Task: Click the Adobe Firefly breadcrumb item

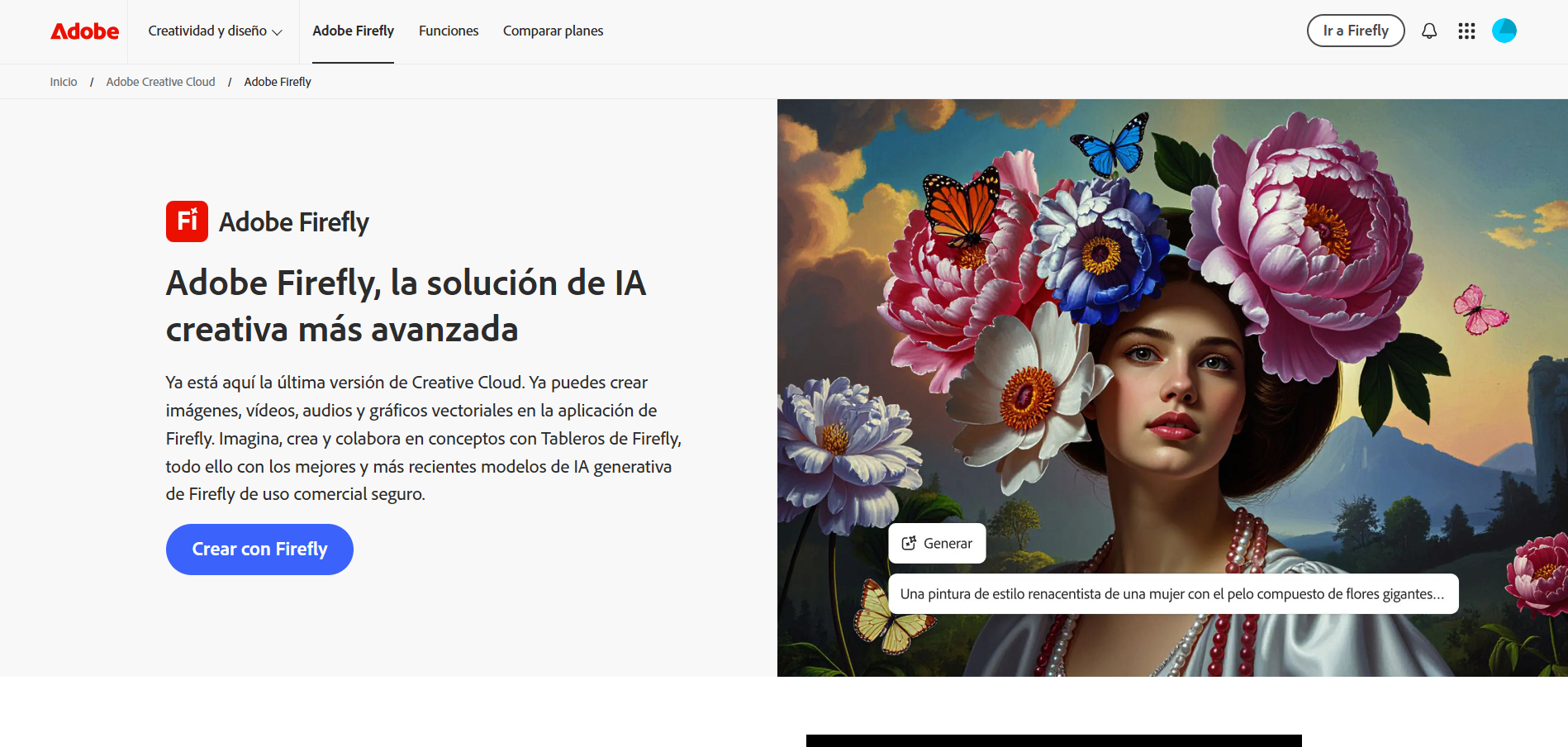Action: pyautogui.click(x=278, y=82)
